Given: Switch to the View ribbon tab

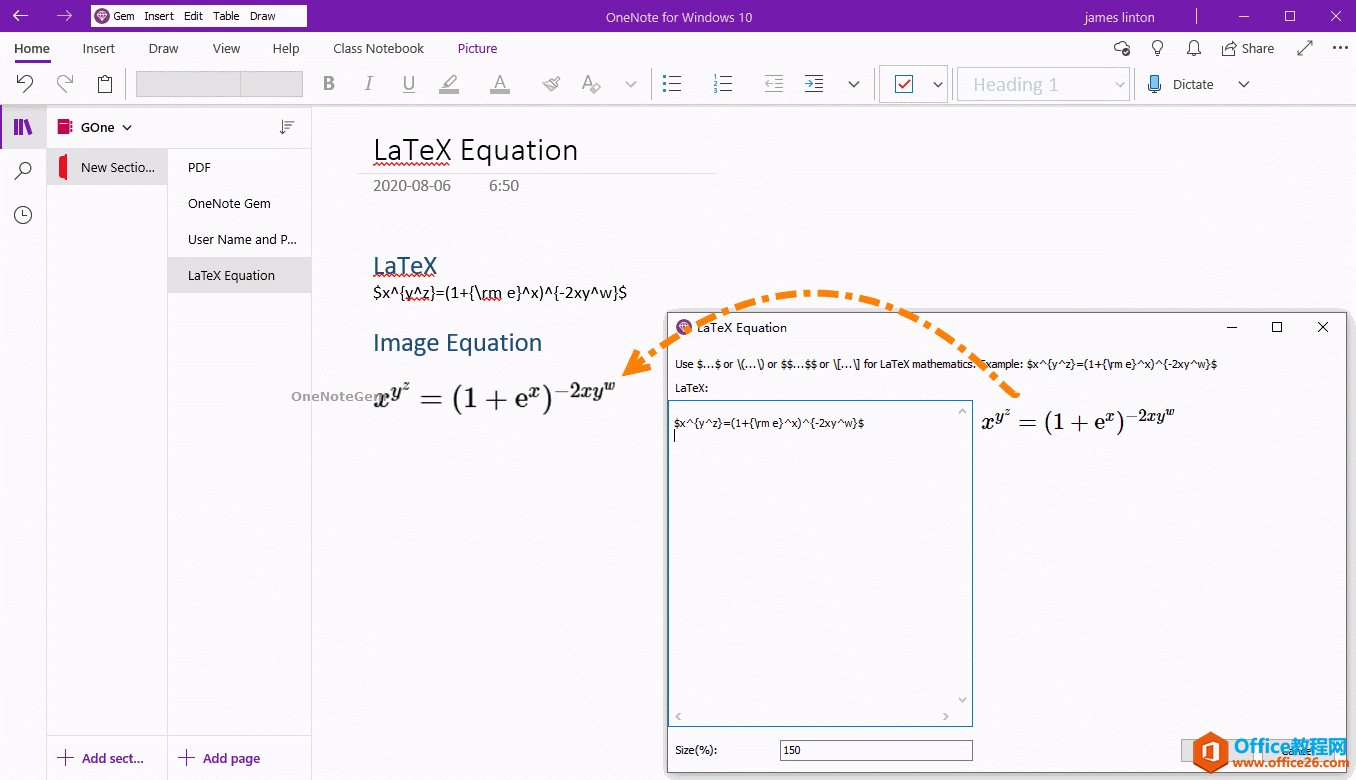Looking at the screenshot, I should [x=227, y=48].
